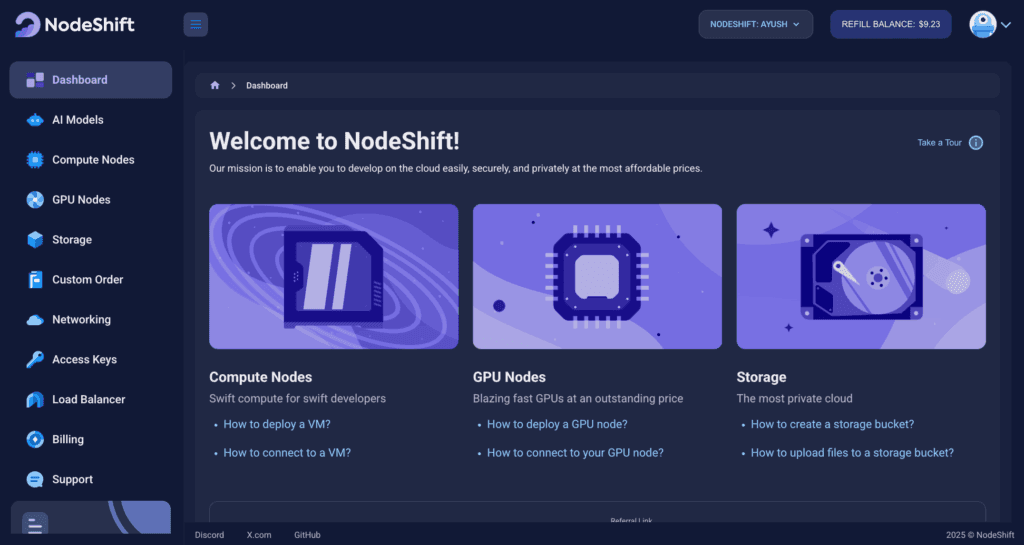This screenshot has width=1024, height=545.
Task: Click the Custom Order document icon
Action: coord(35,279)
